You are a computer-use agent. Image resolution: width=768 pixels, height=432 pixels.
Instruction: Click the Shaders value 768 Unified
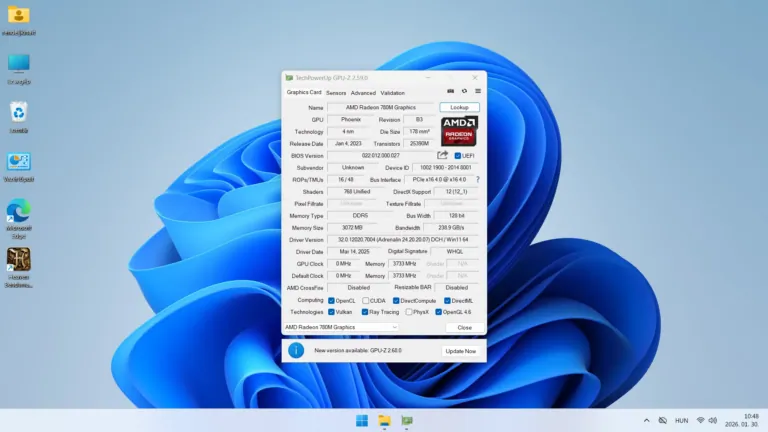(x=357, y=192)
